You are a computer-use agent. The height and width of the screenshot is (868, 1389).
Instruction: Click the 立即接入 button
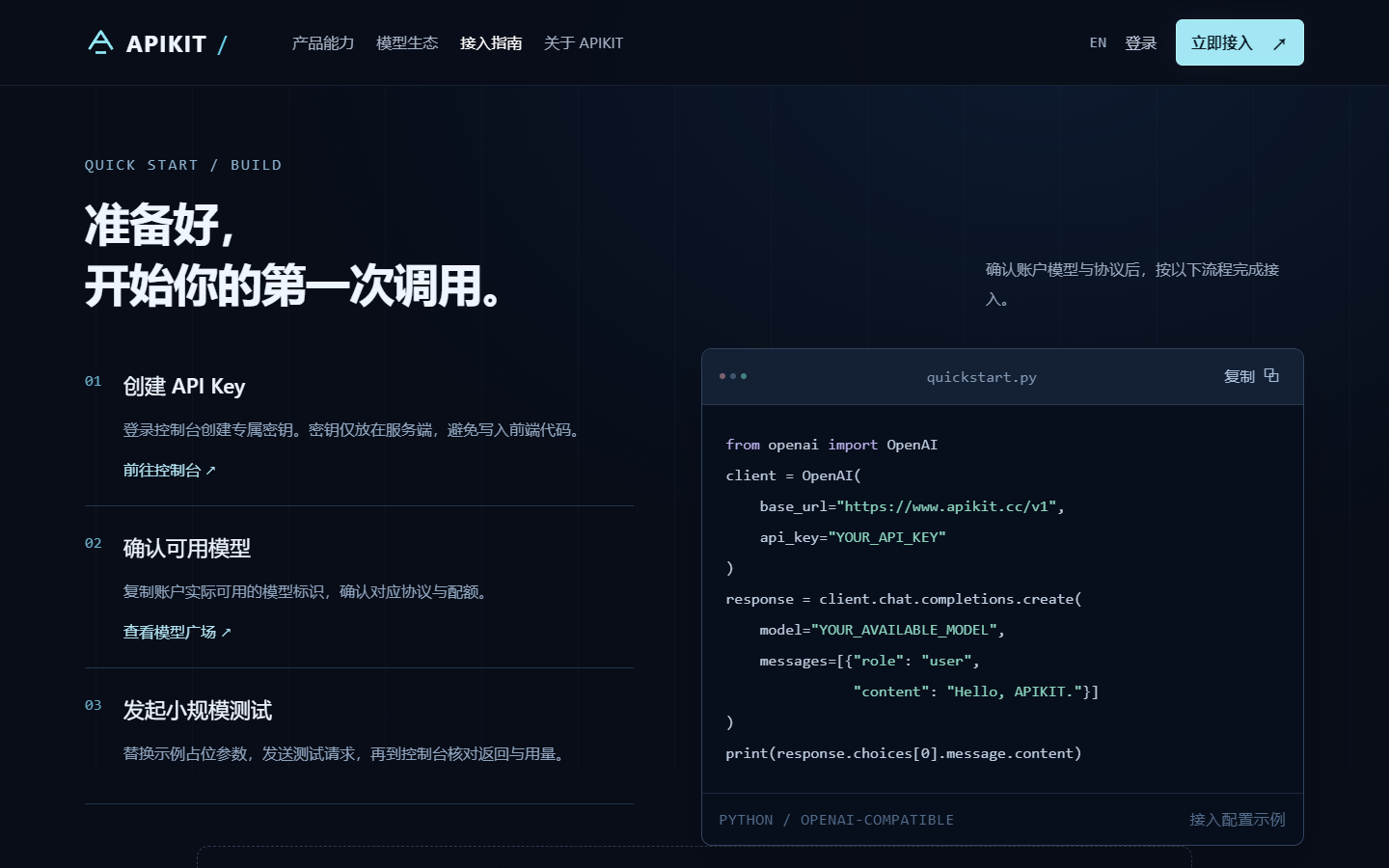[1239, 42]
